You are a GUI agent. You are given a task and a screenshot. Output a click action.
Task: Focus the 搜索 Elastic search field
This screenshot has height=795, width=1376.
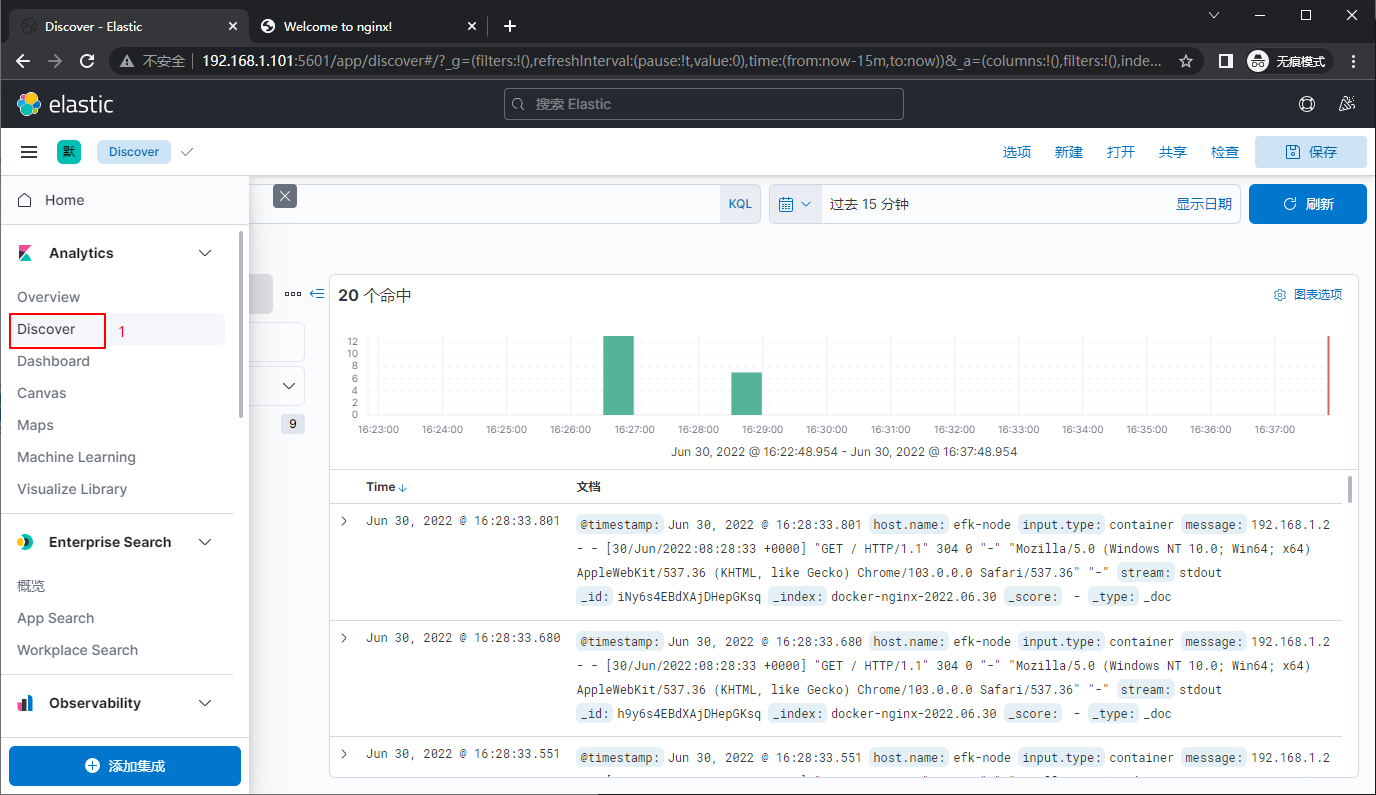[x=704, y=104]
